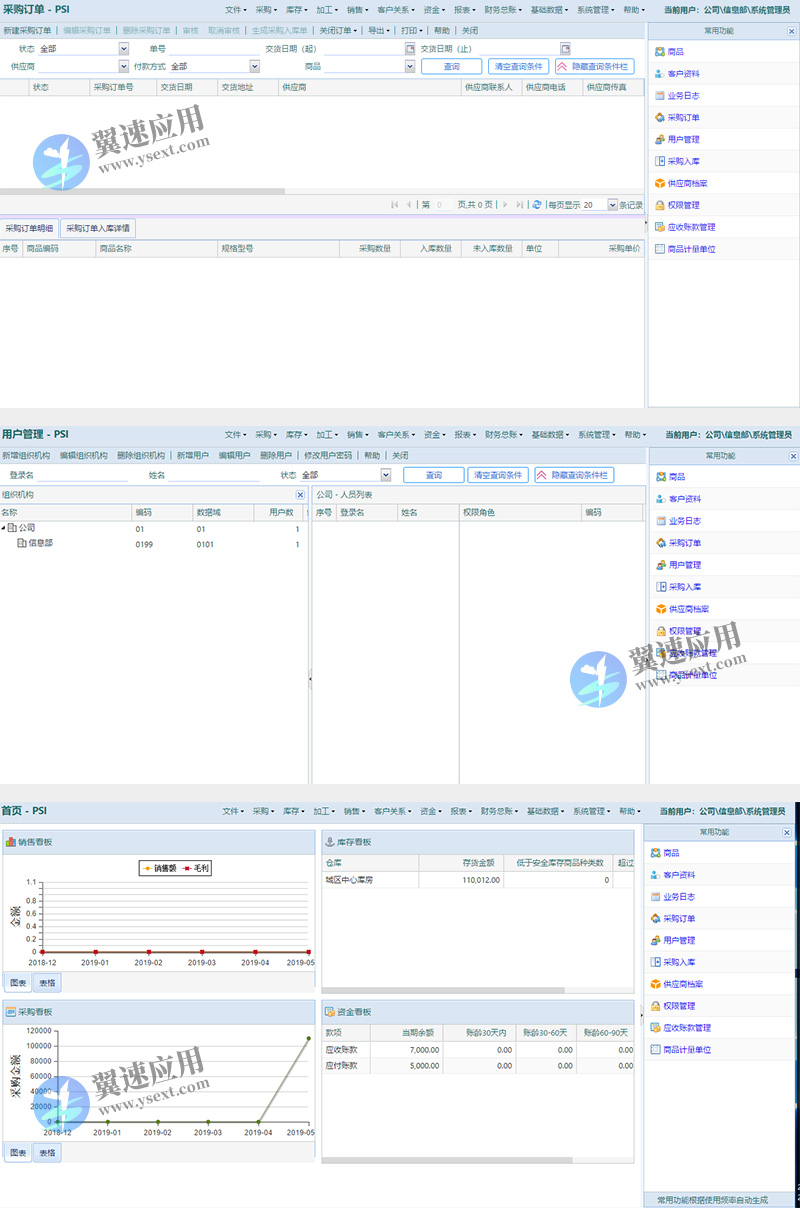This screenshot has height=1208, width=800.
Task: Click the start delivery date calendar icon
Action: (x=410, y=48)
